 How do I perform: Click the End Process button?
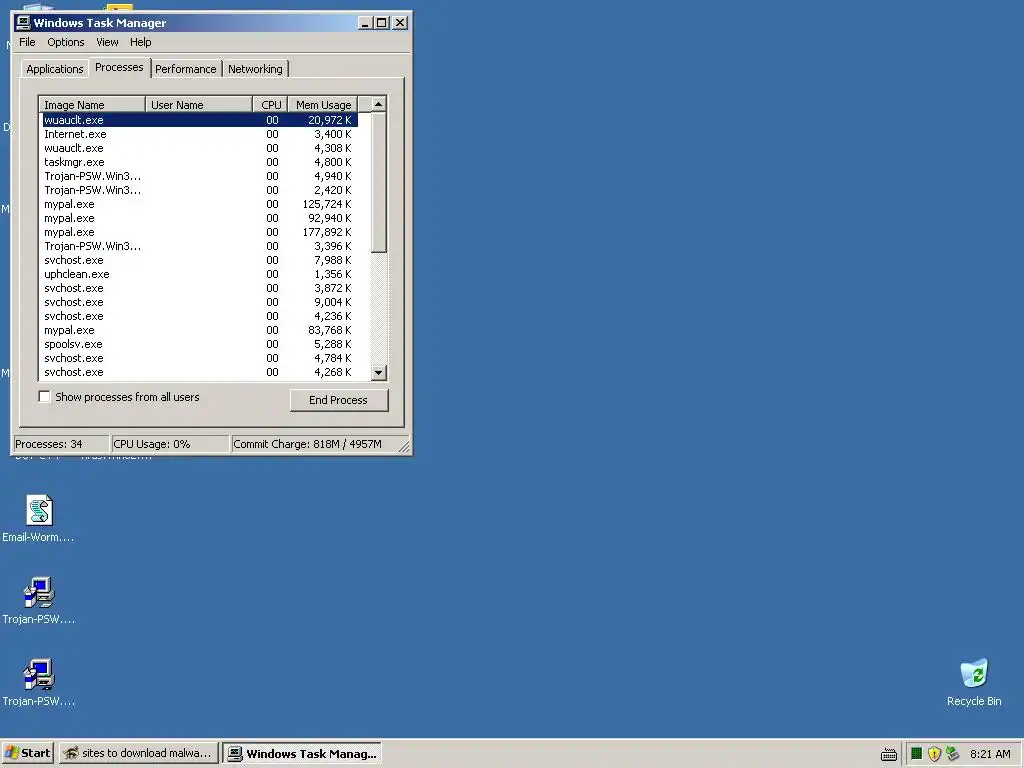338,400
